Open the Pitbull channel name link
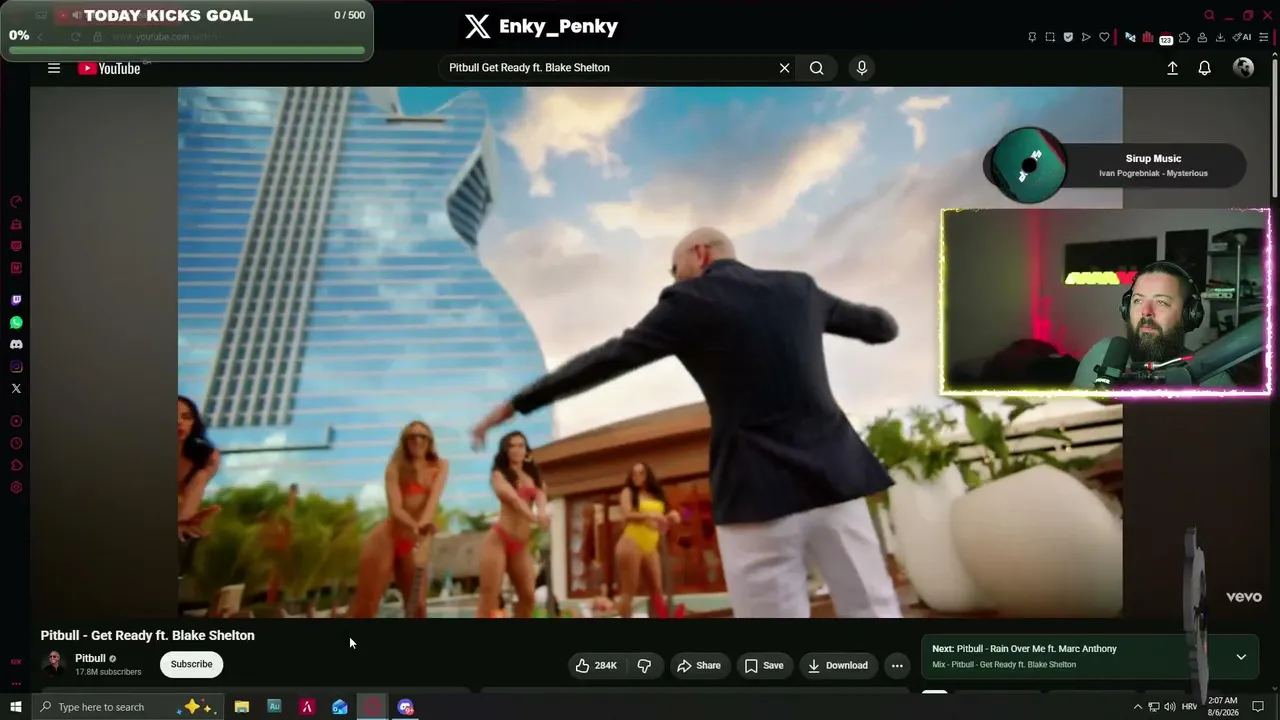The width and height of the screenshot is (1280, 720). (x=90, y=658)
